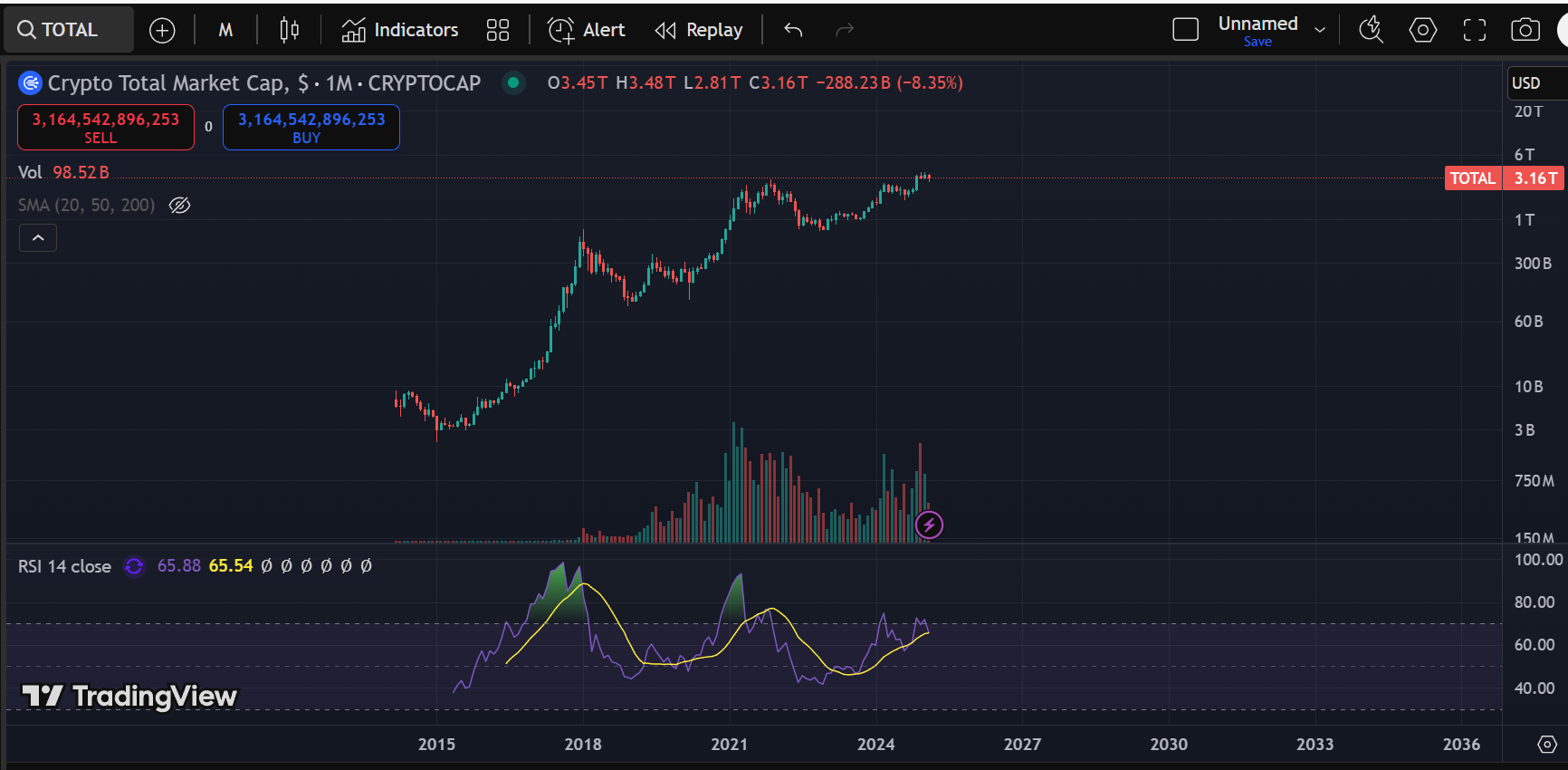Click the blue BUY price button
The image size is (1568, 770).
click(x=311, y=128)
